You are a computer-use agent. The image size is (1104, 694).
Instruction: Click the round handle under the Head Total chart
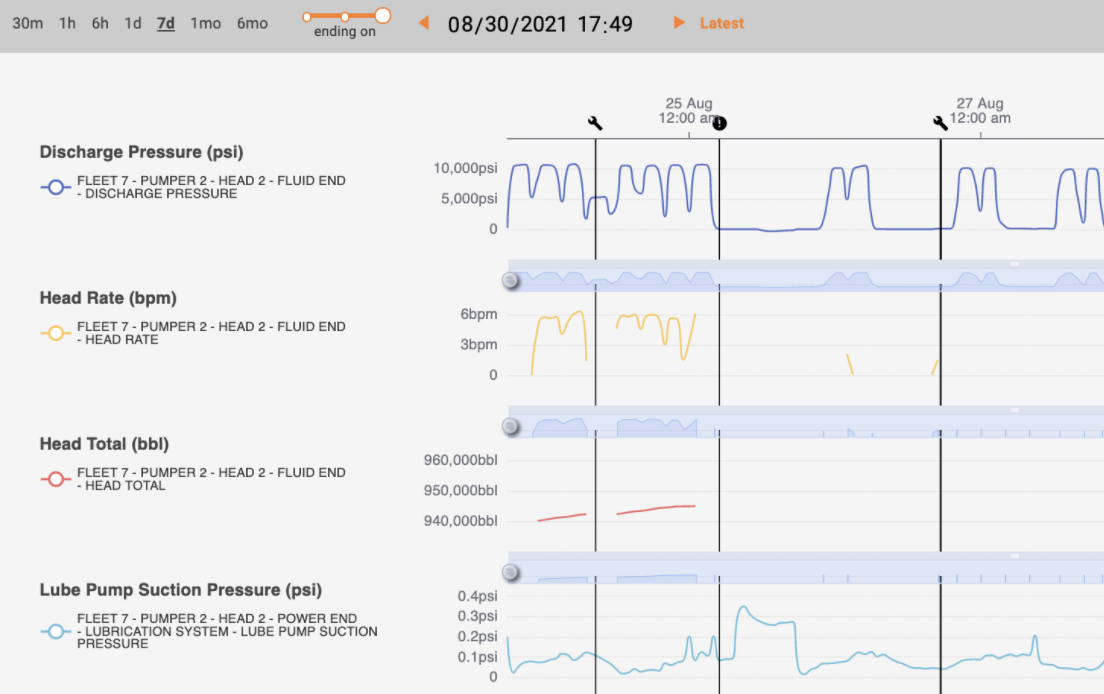click(x=511, y=573)
